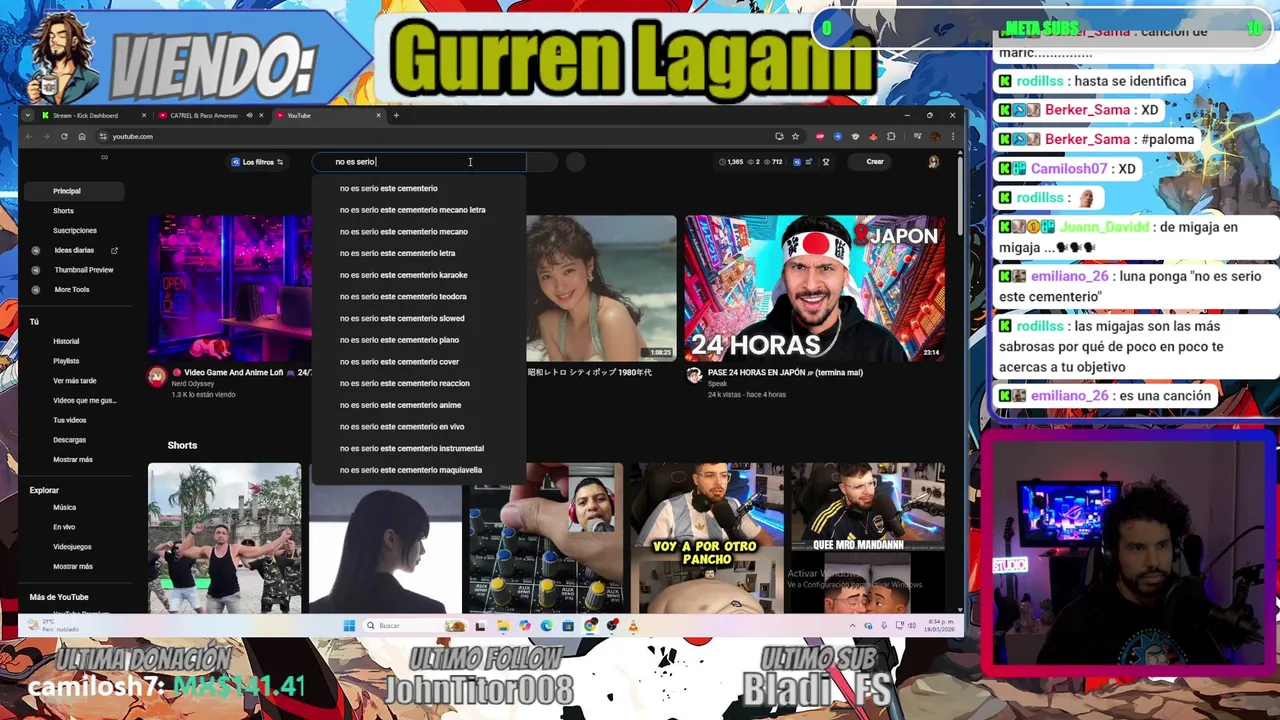Open Short with dancing men outdoors
The height and width of the screenshot is (720, 1280).
(x=225, y=537)
